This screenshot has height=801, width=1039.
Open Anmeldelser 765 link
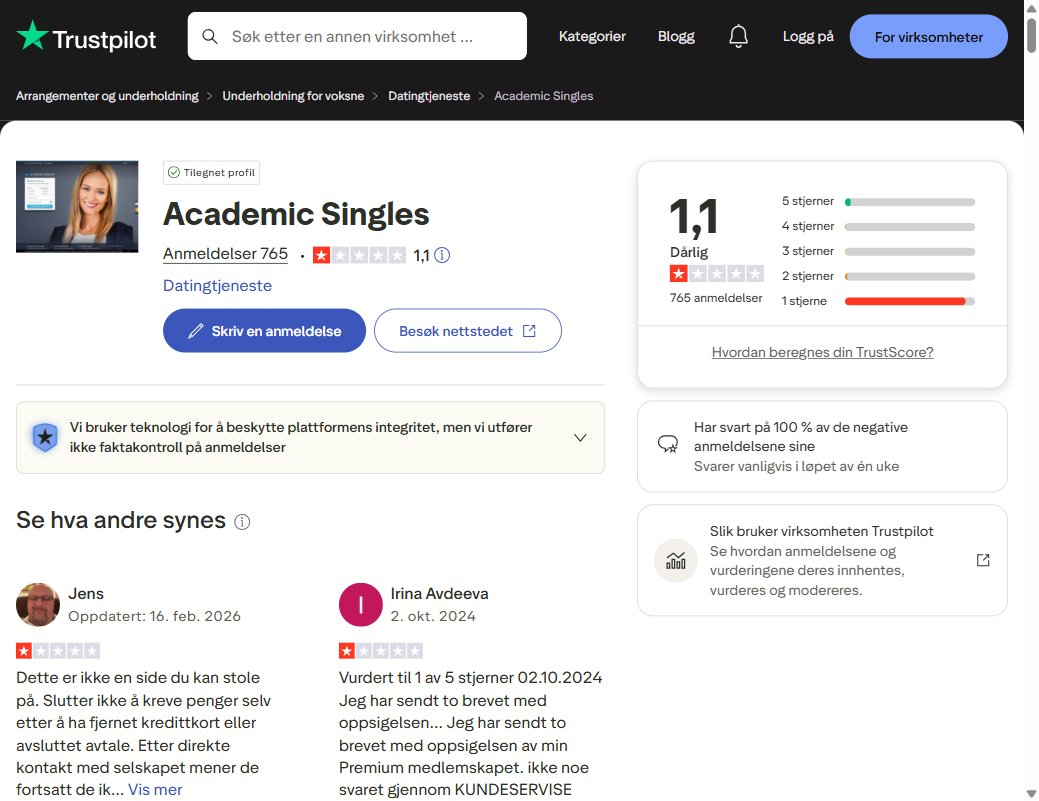(225, 254)
